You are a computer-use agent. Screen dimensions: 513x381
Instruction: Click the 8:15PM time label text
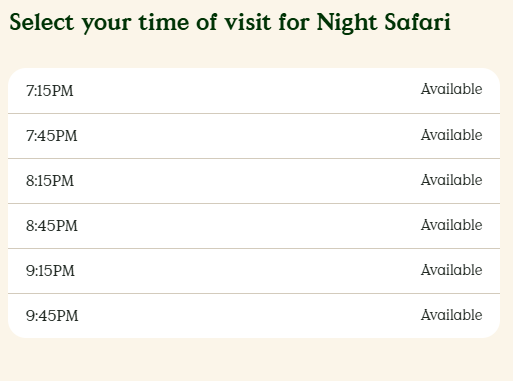[x=50, y=181]
